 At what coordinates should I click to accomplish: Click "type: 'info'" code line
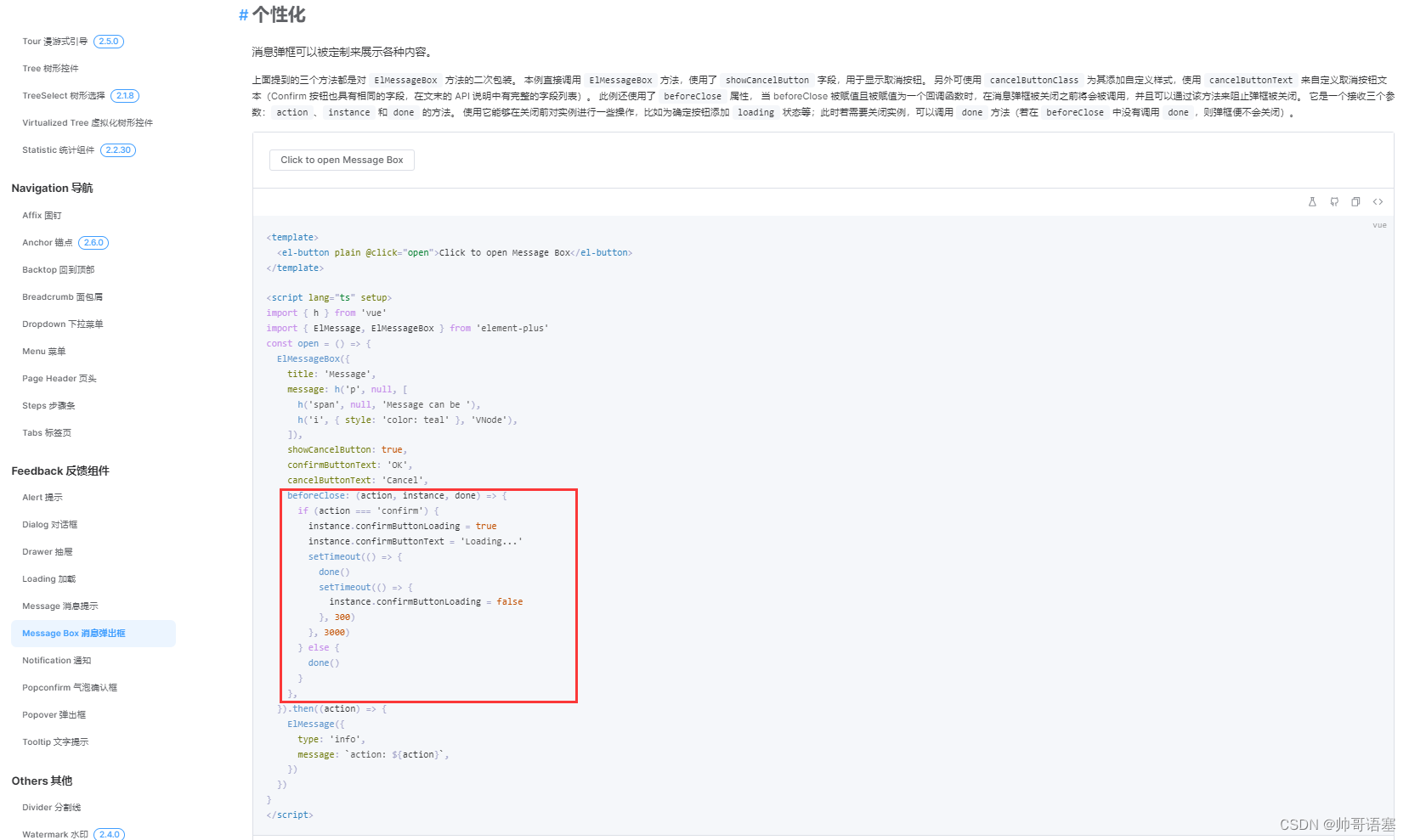tap(331, 740)
